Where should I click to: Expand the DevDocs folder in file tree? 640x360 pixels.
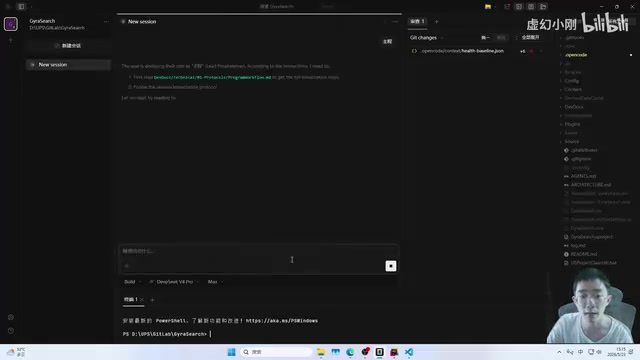574,107
